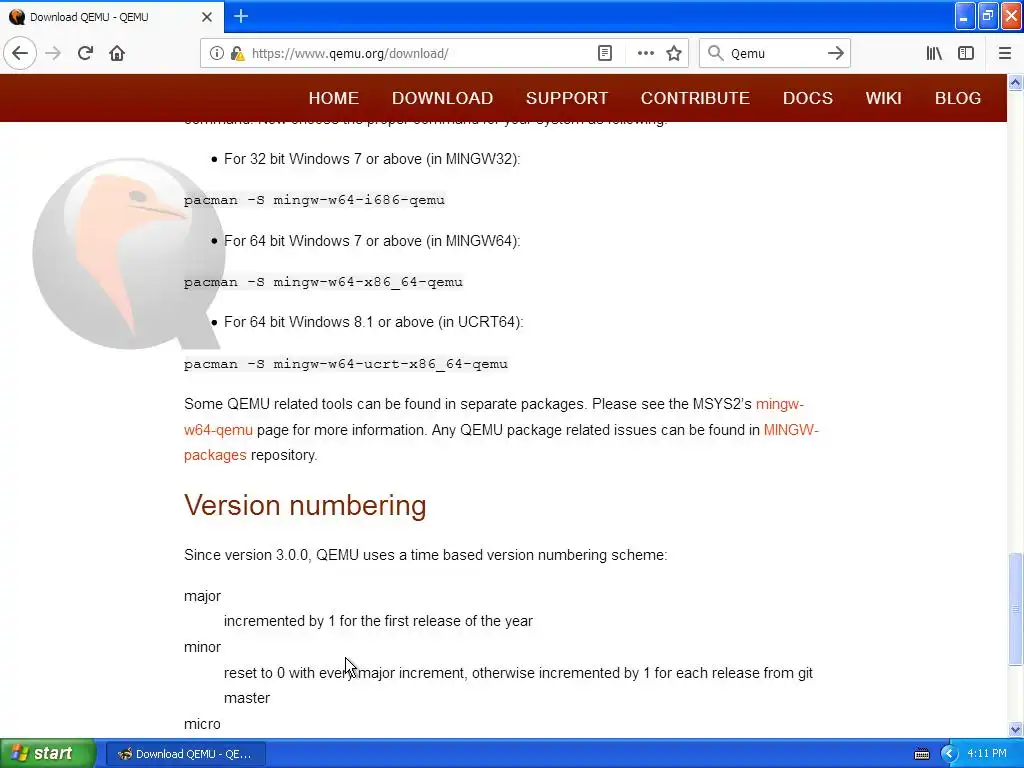Image resolution: width=1024 pixels, height=768 pixels.
Task: Click the pacman mingw-w64-i686-qemu command text
Action: [x=314, y=200]
